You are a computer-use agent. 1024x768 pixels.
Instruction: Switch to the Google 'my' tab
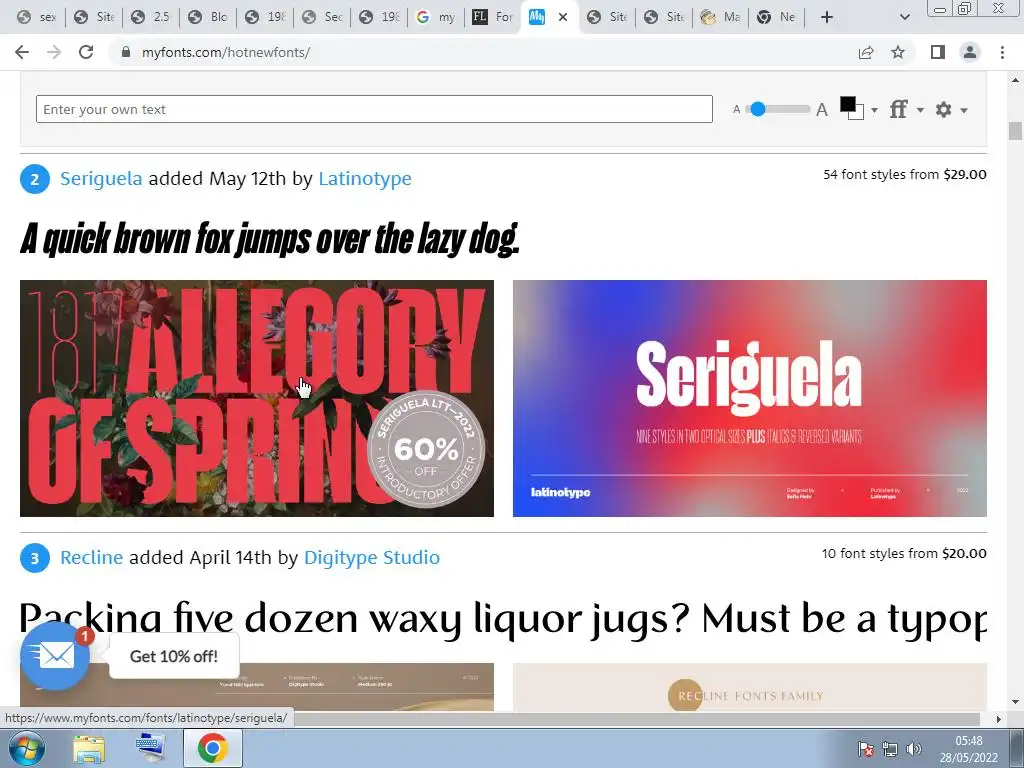point(436,17)
